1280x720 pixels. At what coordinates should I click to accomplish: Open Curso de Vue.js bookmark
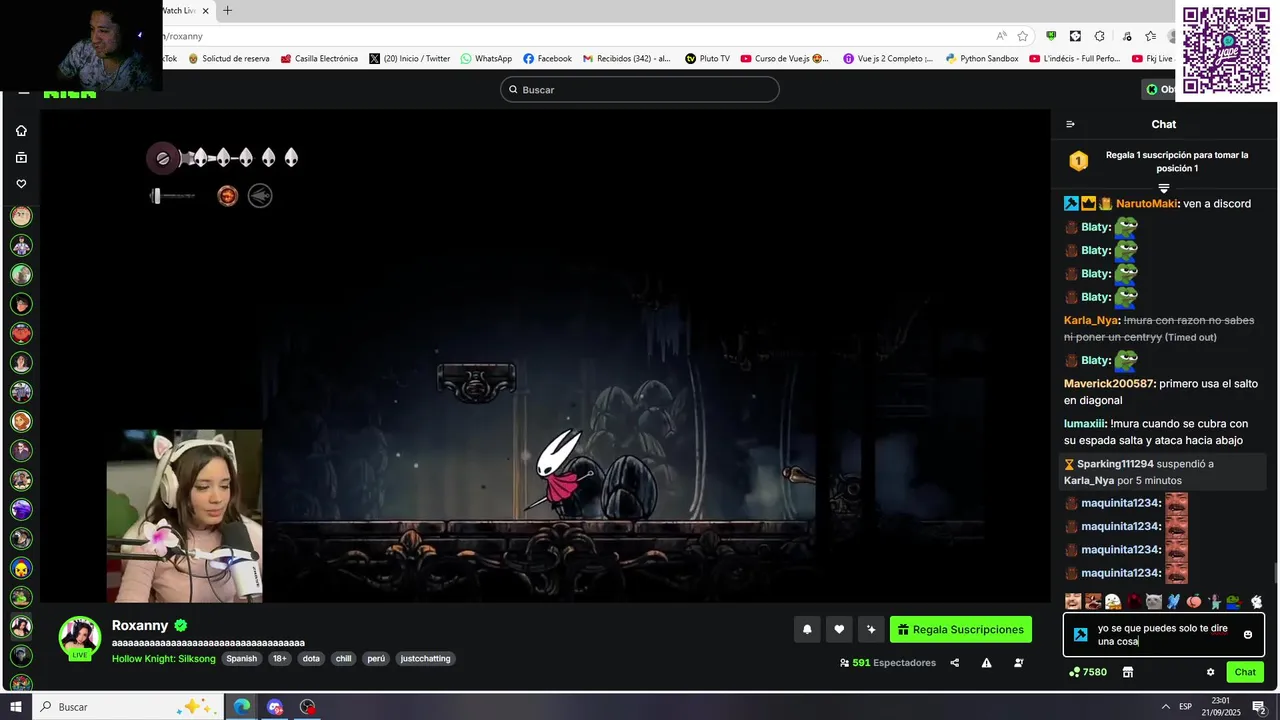(784, 59)
